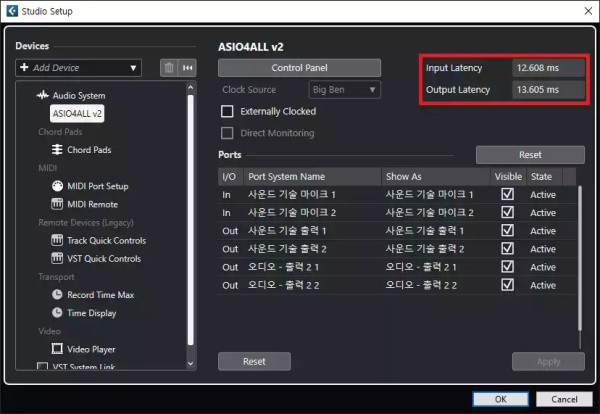Select Chord Pads device entry
The width and height of the screenshot is (600, 414).
[89, 150]
